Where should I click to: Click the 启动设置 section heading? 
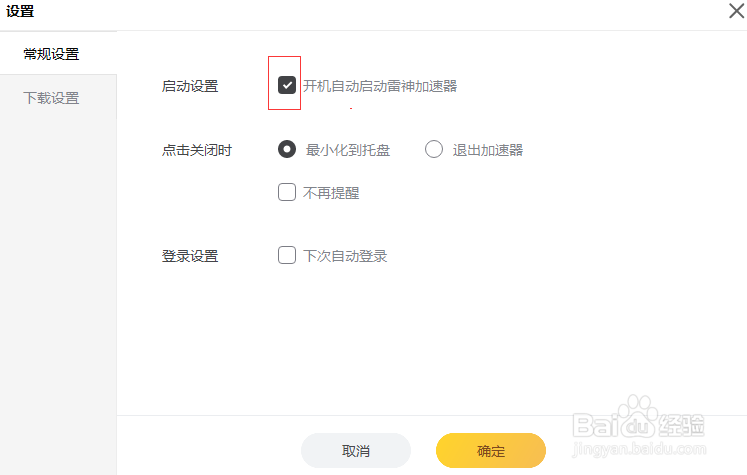[190, 86]
